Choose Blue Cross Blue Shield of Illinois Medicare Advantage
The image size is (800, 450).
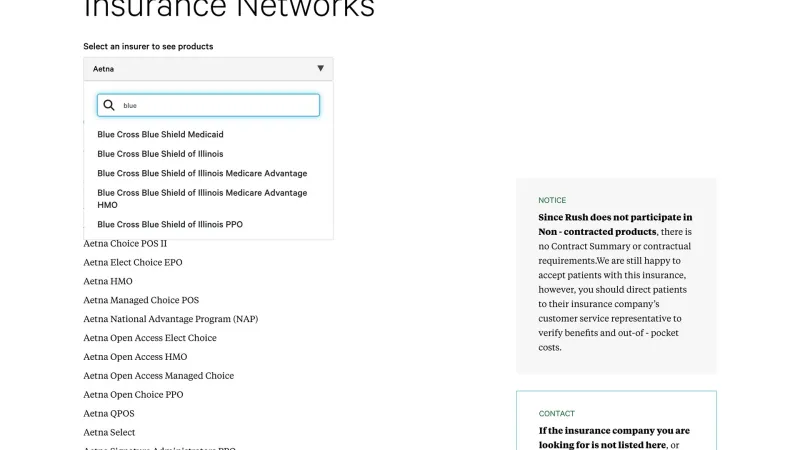click(202, 173)
